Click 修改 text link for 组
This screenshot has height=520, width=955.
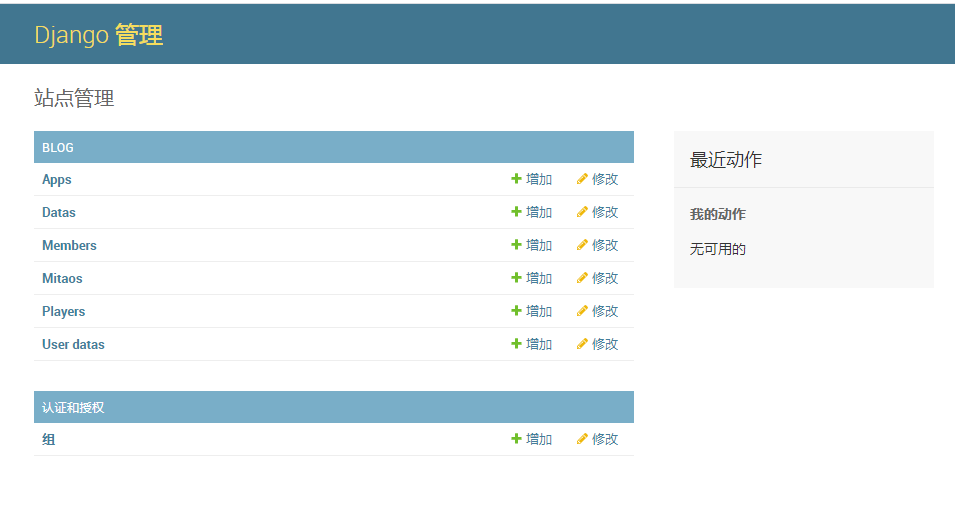(605, 439)
